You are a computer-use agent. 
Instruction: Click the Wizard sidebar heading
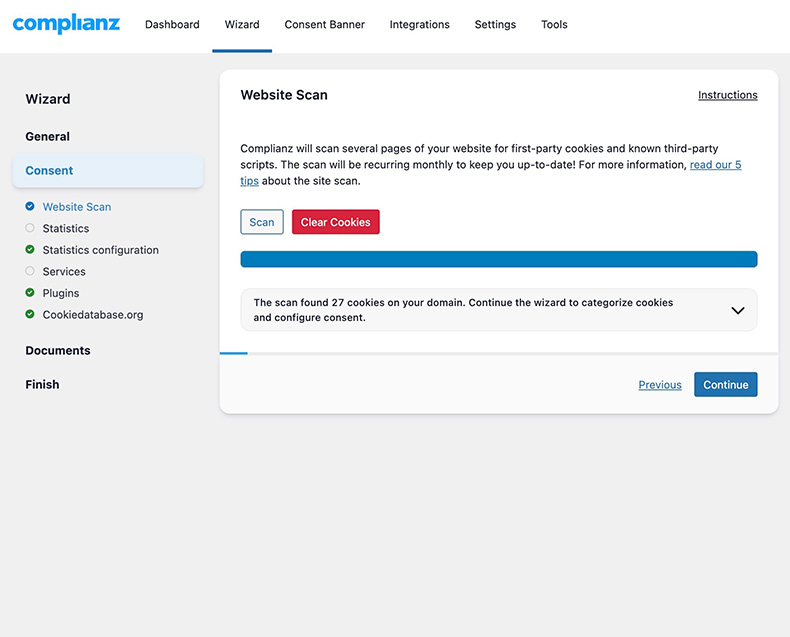coord(48,99)
